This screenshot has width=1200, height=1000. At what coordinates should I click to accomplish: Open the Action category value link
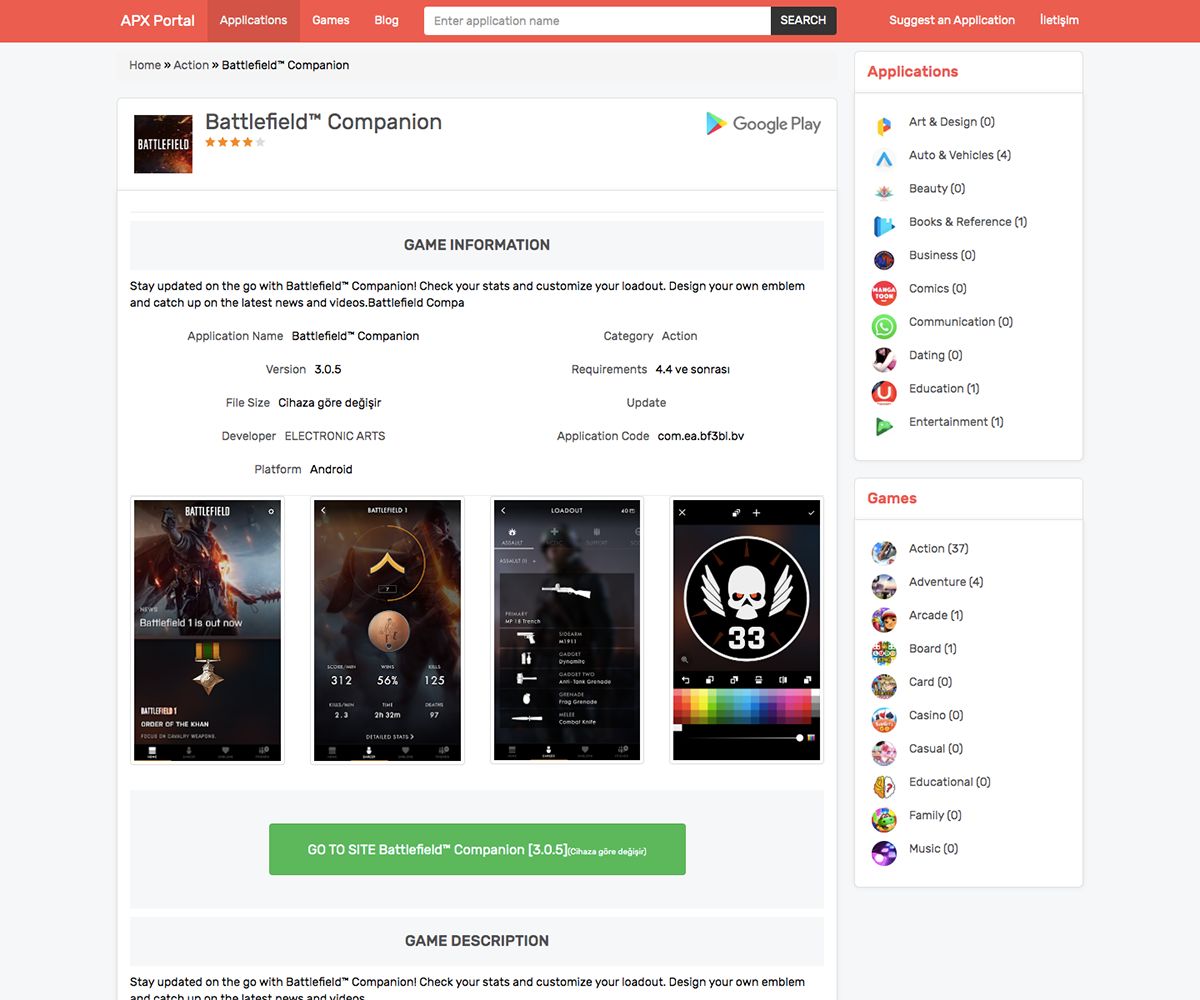[679, 336]
